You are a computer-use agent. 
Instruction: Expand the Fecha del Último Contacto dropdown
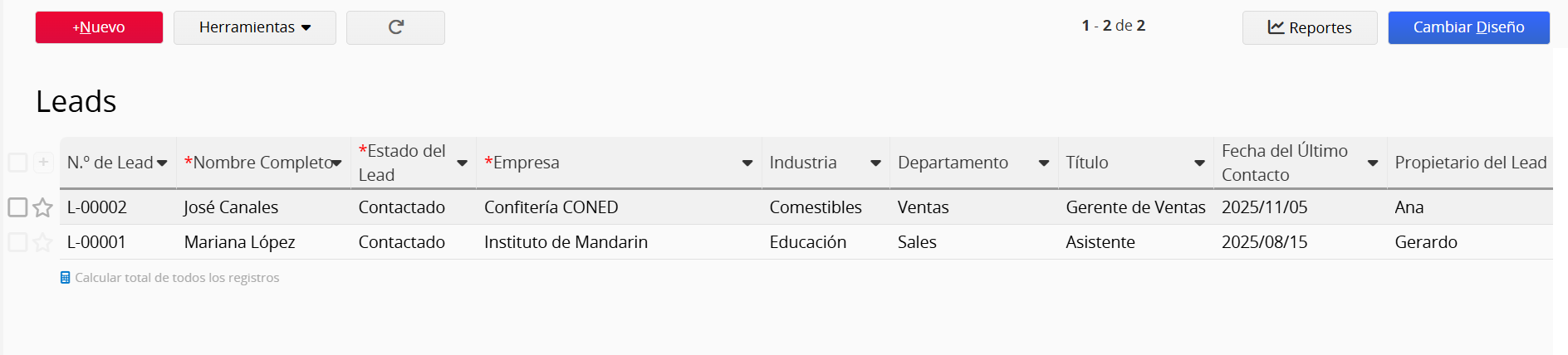point(1373,163)
